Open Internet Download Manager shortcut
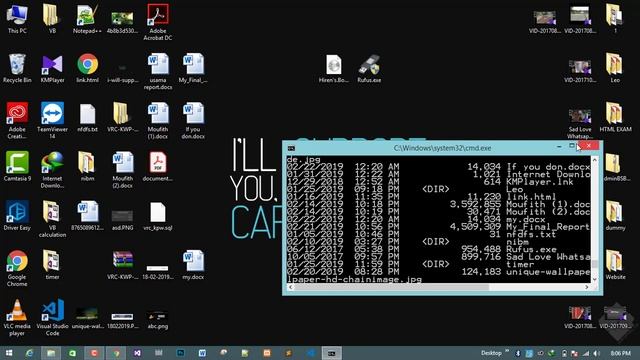Viewport: 640px width, 360px height. (x=52, y=170)
